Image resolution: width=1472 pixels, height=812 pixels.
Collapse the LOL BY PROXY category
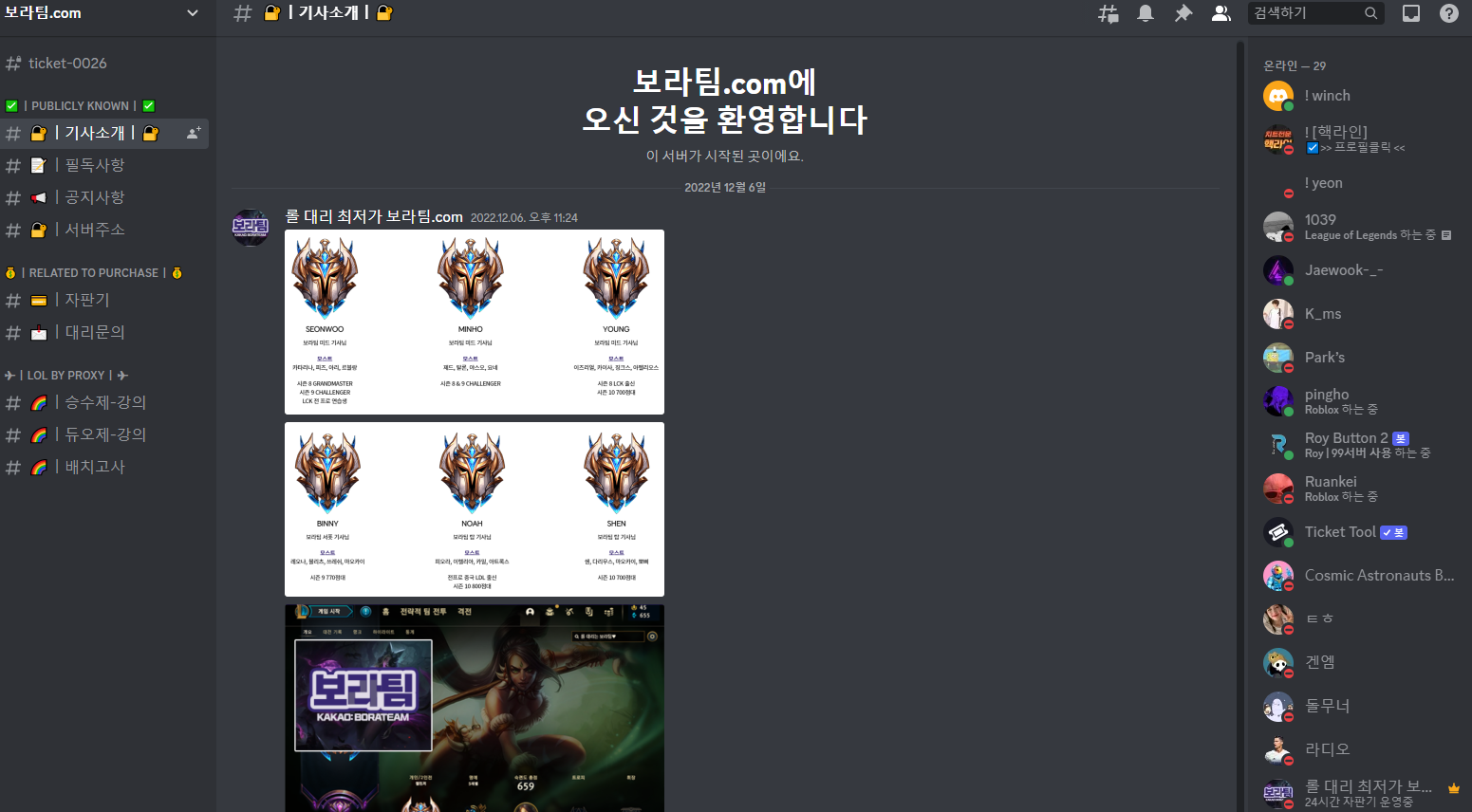point(66,376)
